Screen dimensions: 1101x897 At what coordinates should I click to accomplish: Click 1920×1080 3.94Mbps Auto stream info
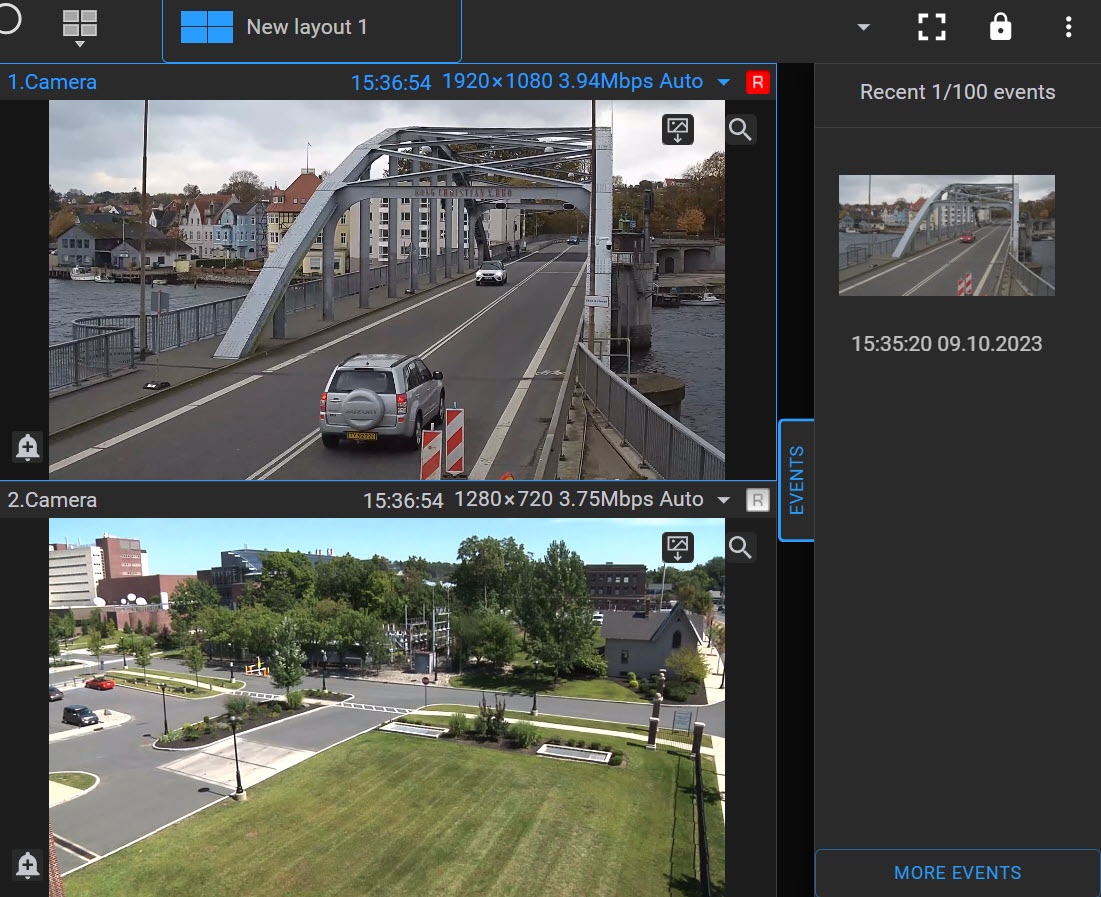[572, 81]
